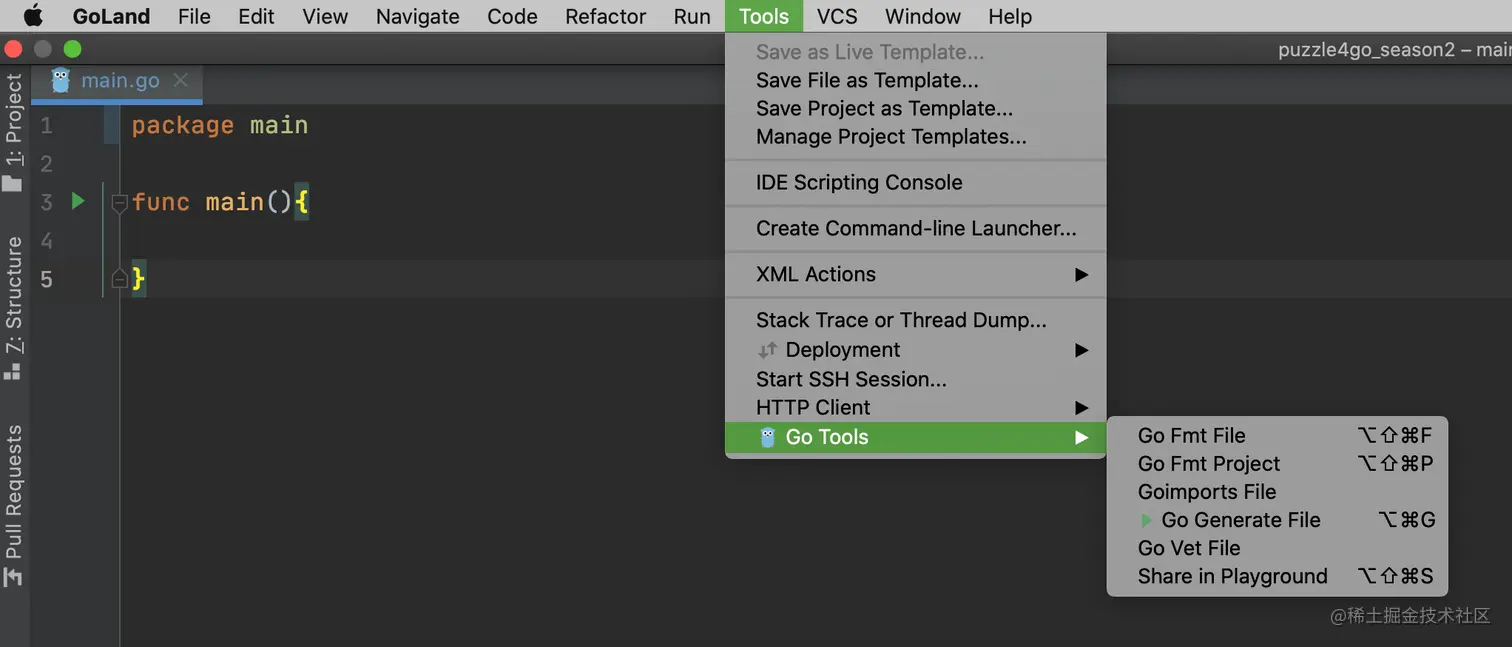Choose Share in Playground
This screenshot has width=1512, height=647.
(1232, 576)
